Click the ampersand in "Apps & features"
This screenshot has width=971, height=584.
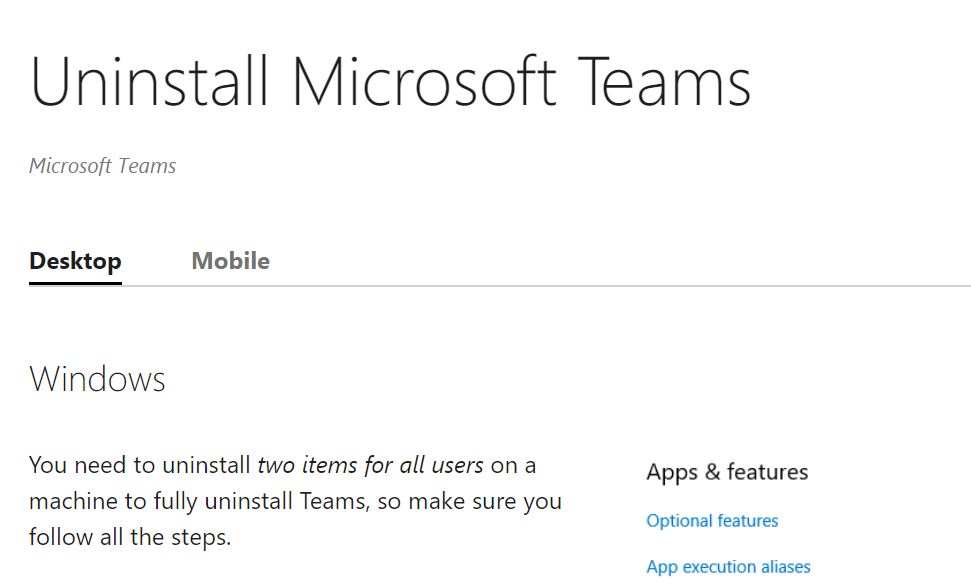tap(709, 472)
